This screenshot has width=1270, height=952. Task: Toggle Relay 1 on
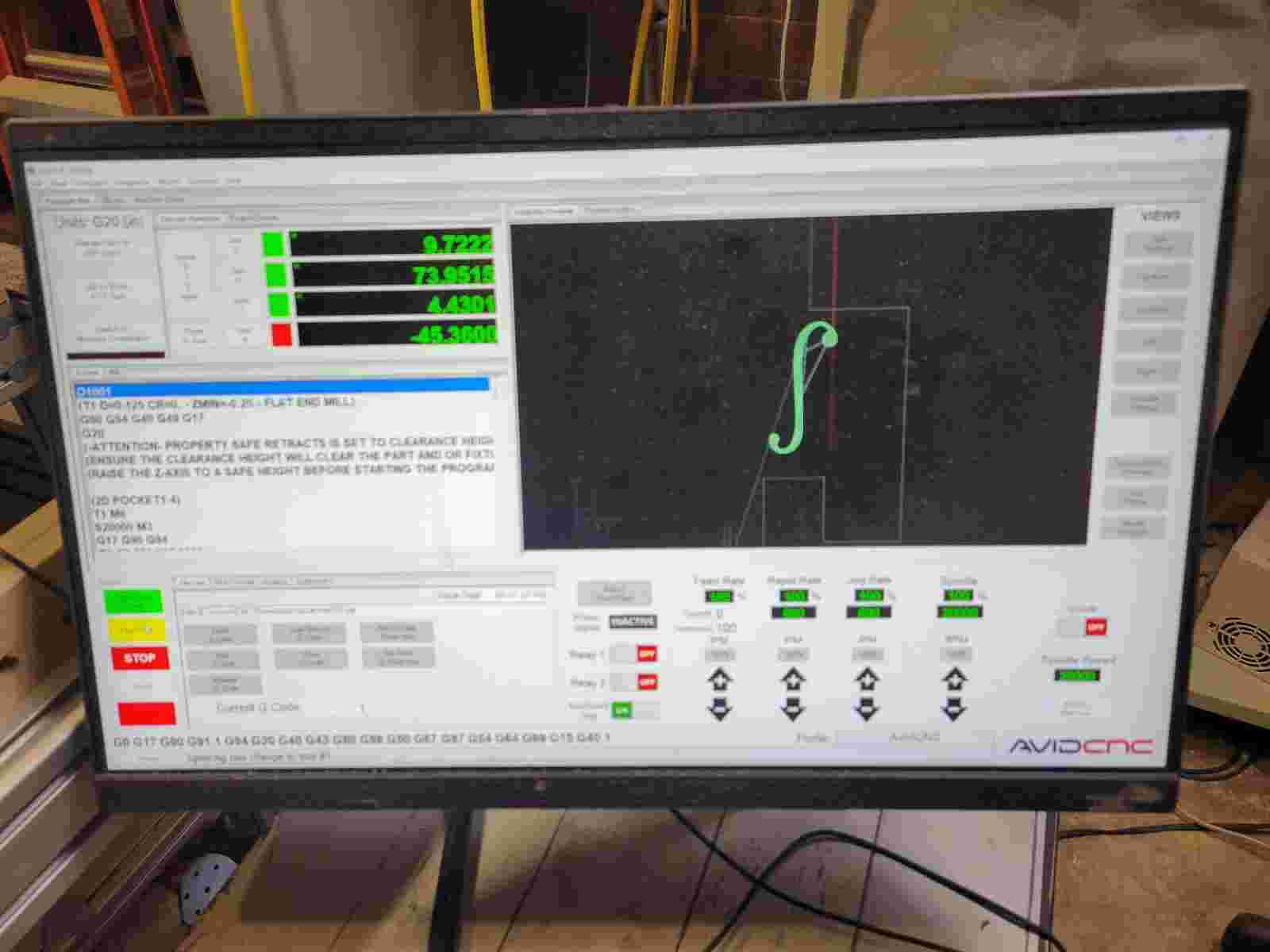click(x=635, y=654)
